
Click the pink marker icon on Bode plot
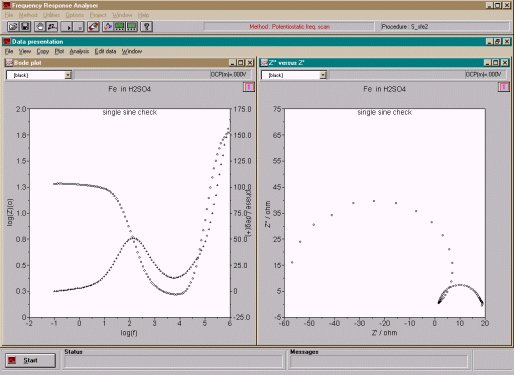pos(249,87)
